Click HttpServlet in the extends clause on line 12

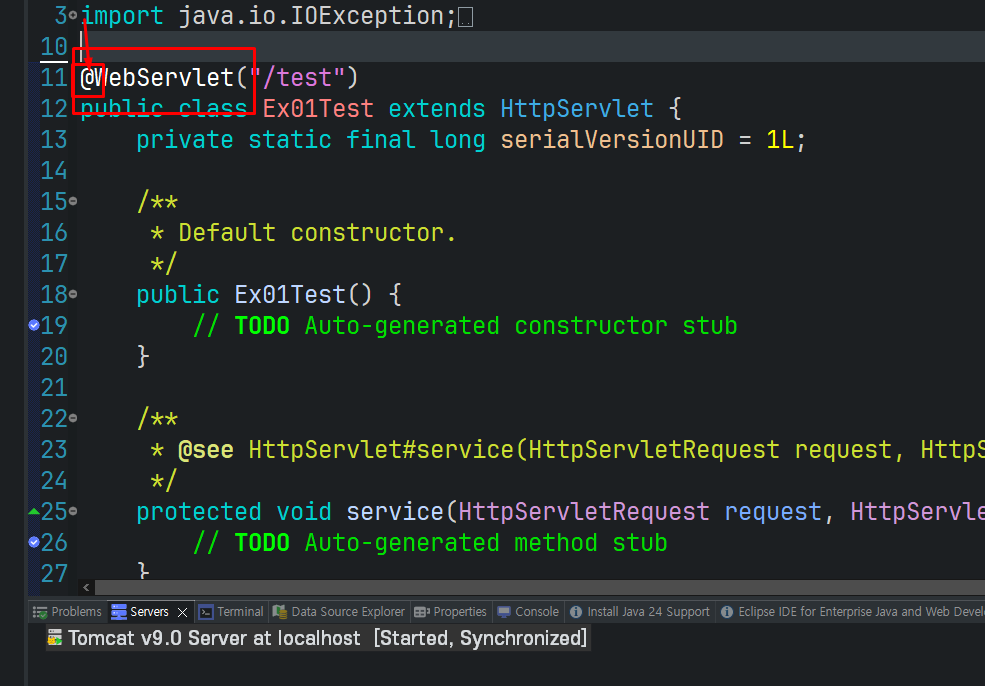[577, 109]
